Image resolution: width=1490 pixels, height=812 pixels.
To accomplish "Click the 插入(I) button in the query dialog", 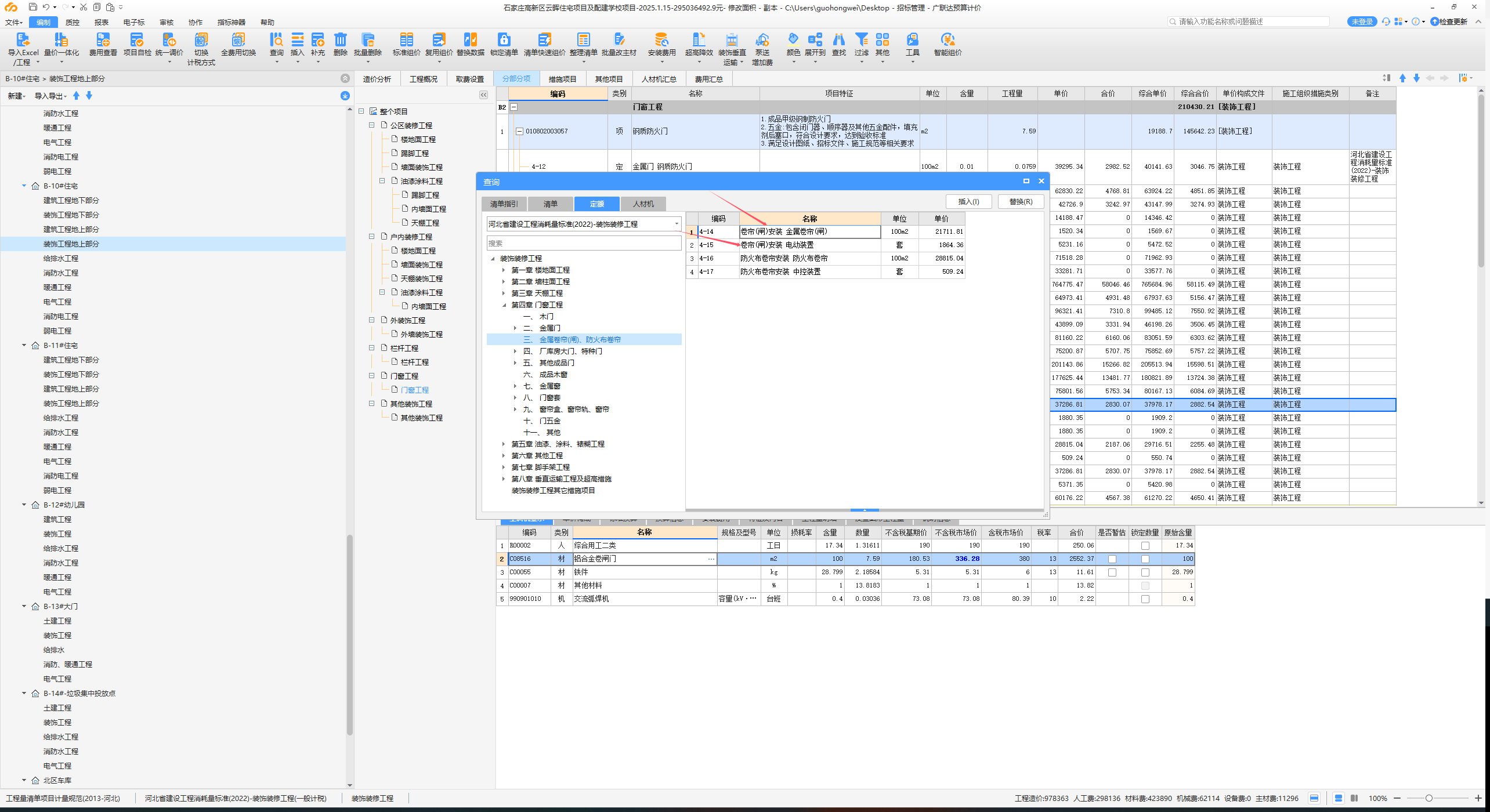I will click(968, 201).
